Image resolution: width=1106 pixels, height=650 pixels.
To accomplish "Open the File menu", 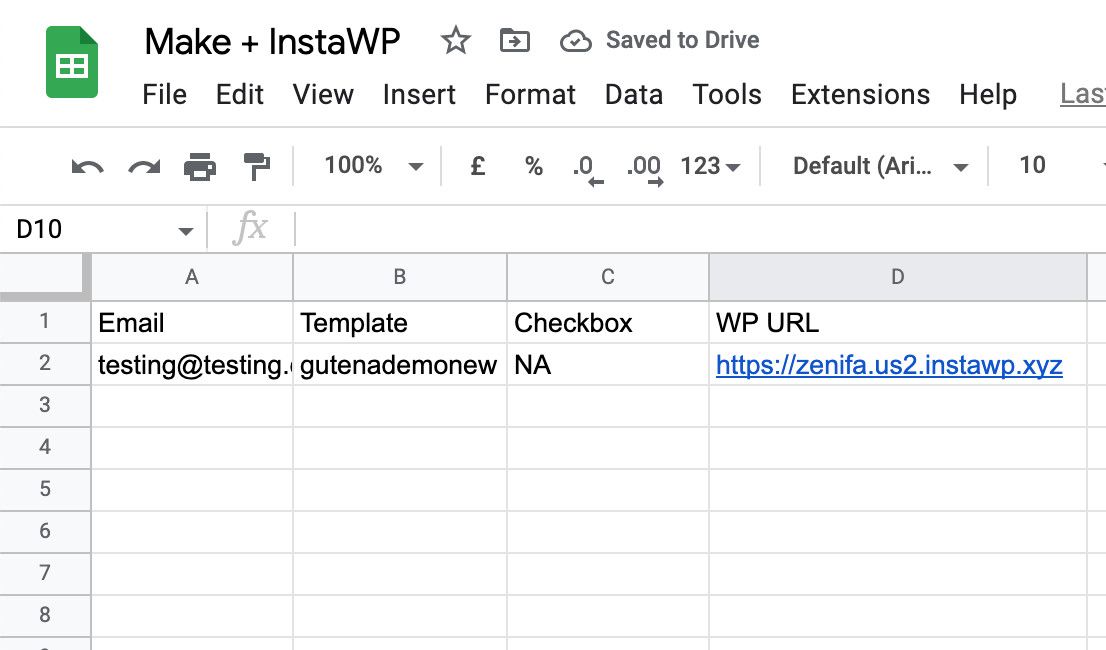I will pyautogui.click(x=164, y=94).
